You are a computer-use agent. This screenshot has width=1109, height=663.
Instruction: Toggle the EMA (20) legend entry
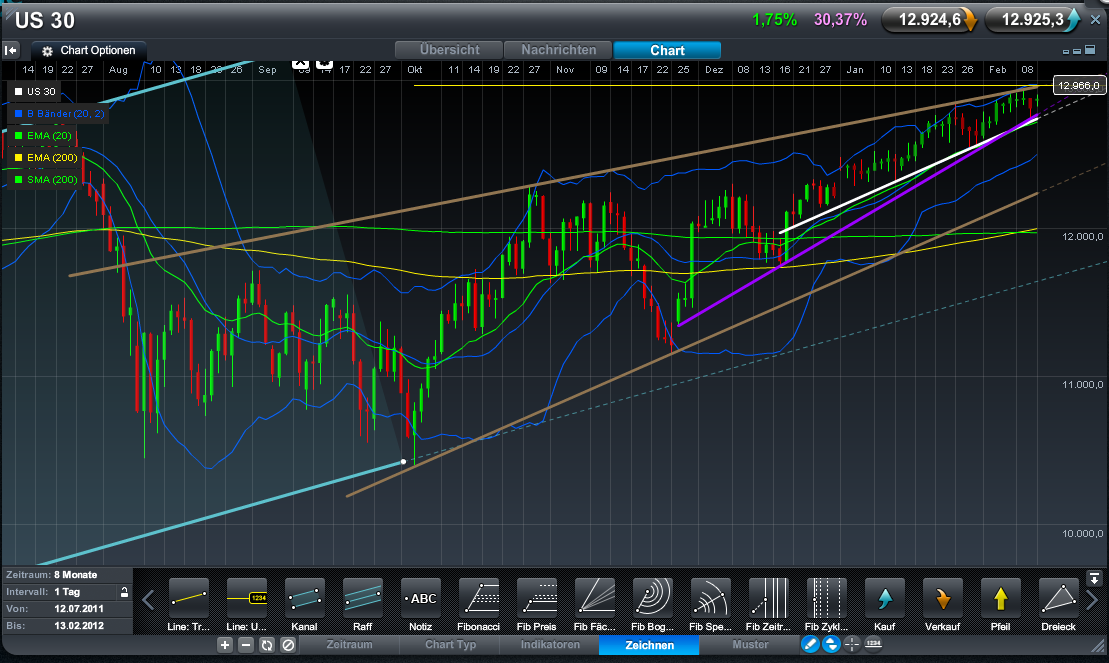42,135
